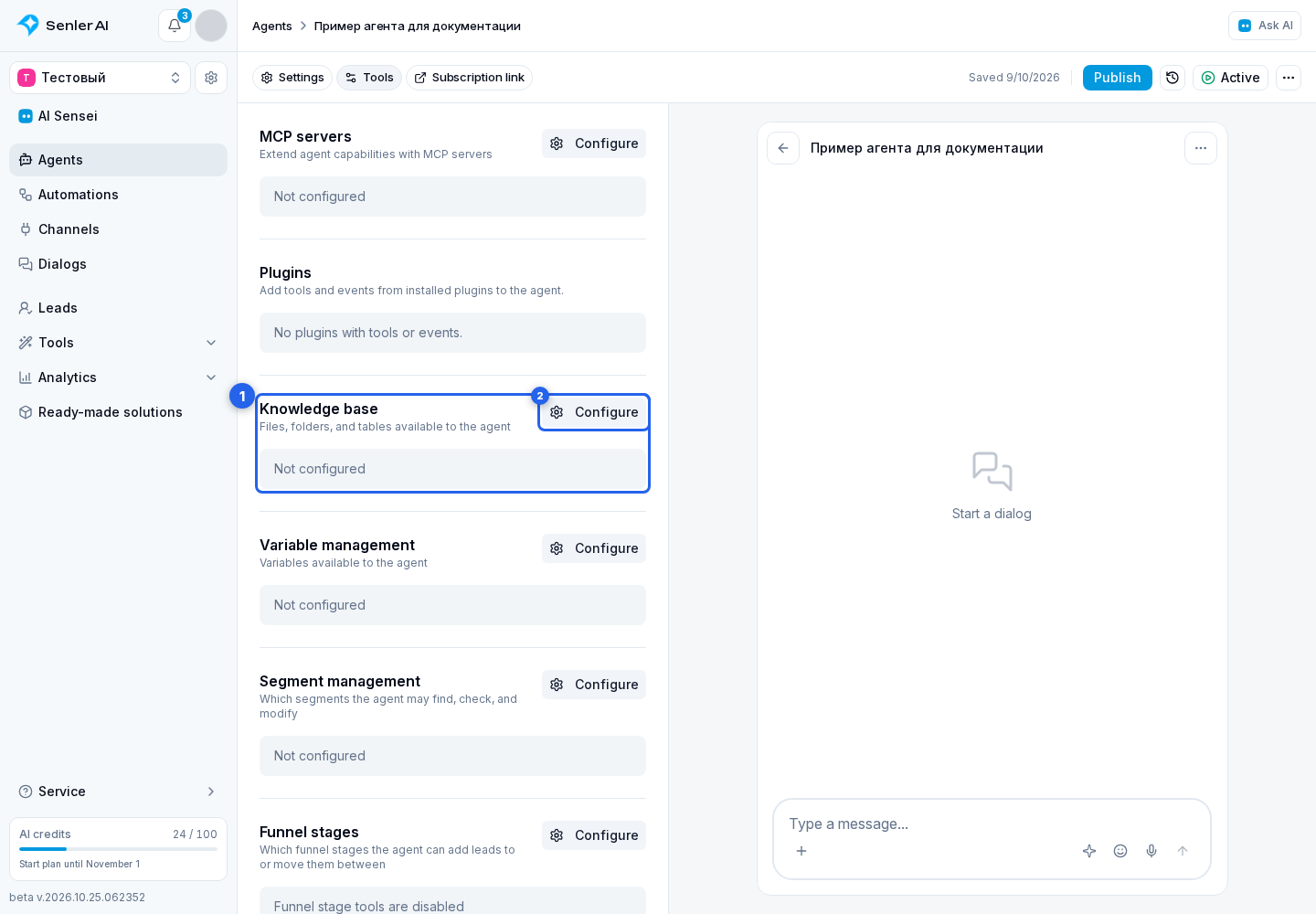Click the AI sparkle icon in message box
The height and width of the screenshot is (914, 1316).
click(1089, 851)
